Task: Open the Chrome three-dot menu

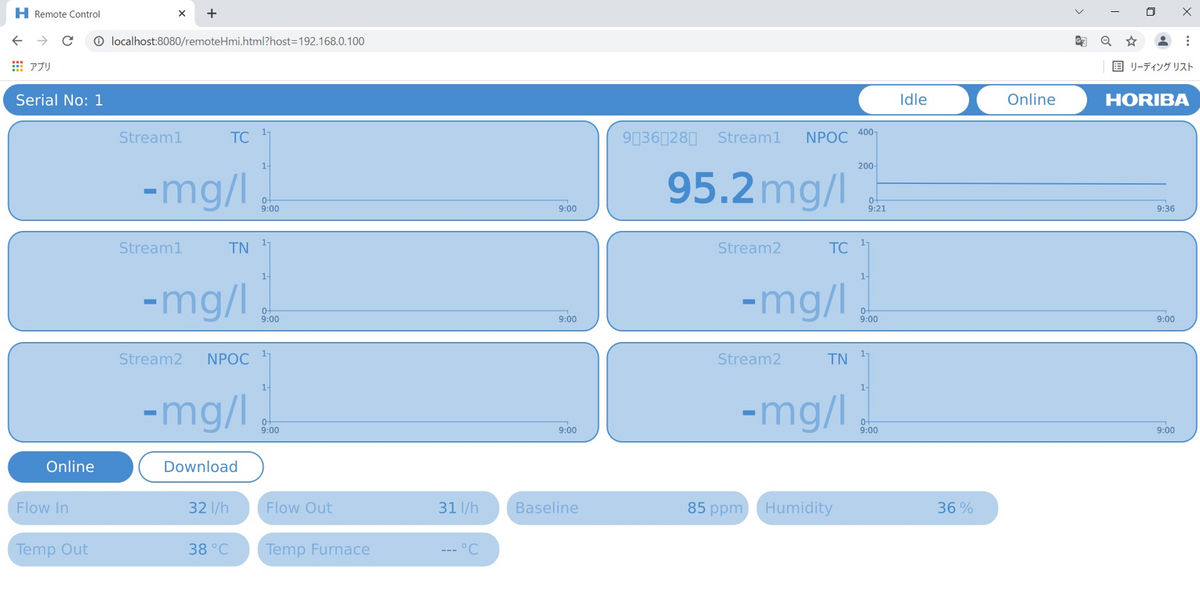Action: (1187, 41)
